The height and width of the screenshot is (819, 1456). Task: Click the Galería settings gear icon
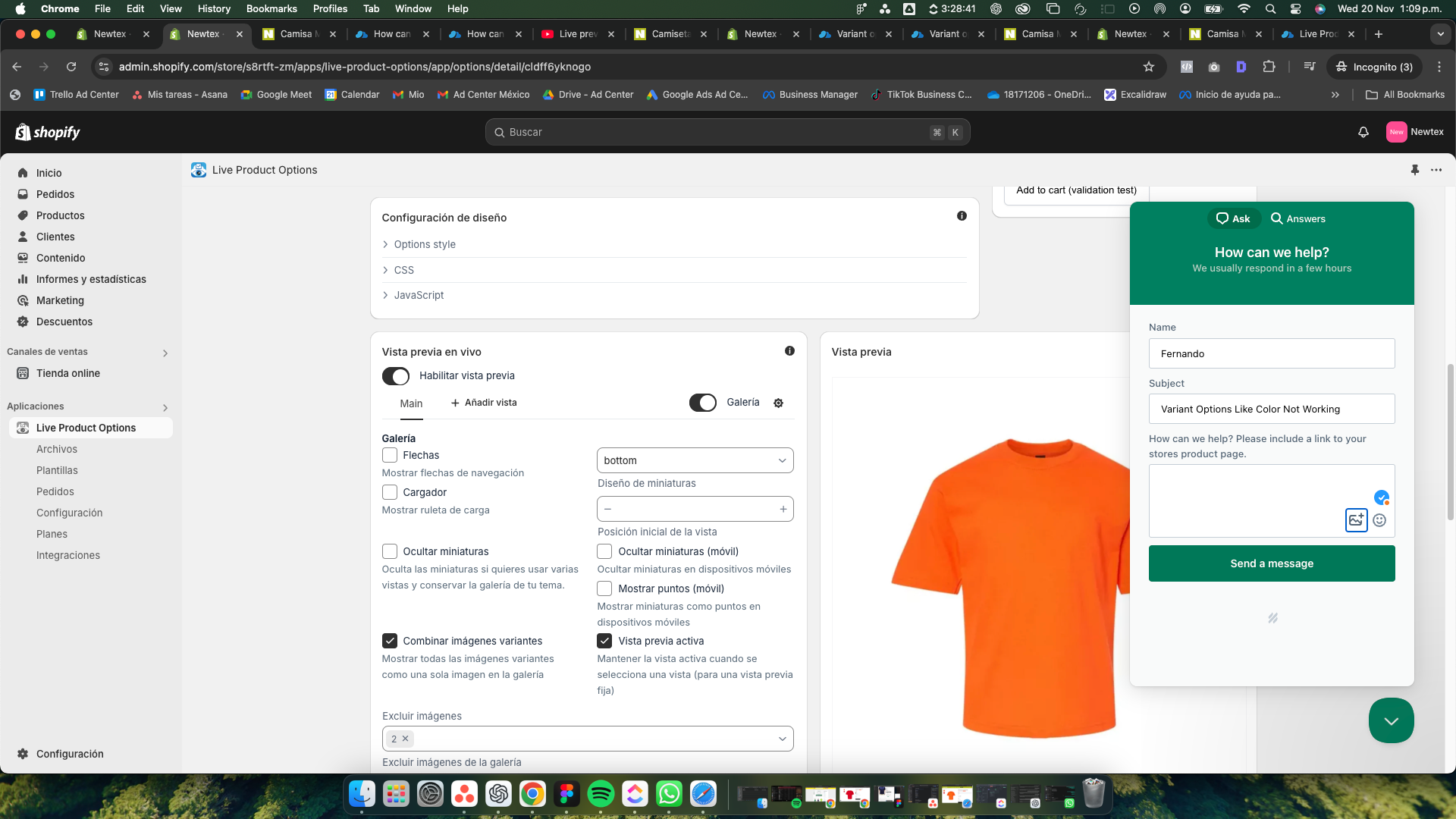778,403
